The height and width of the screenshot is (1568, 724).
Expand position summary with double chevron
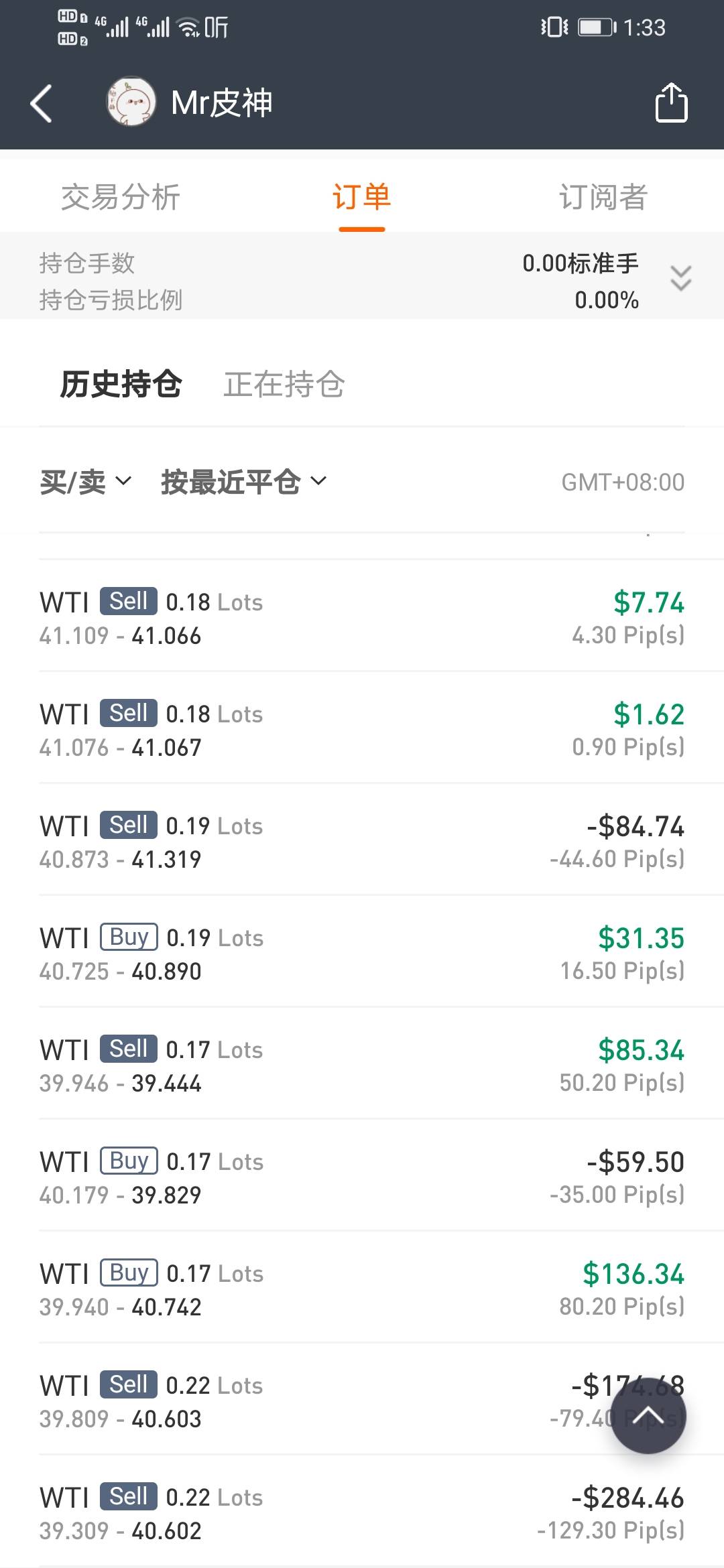pyautogui.click(x=680, y=278)
